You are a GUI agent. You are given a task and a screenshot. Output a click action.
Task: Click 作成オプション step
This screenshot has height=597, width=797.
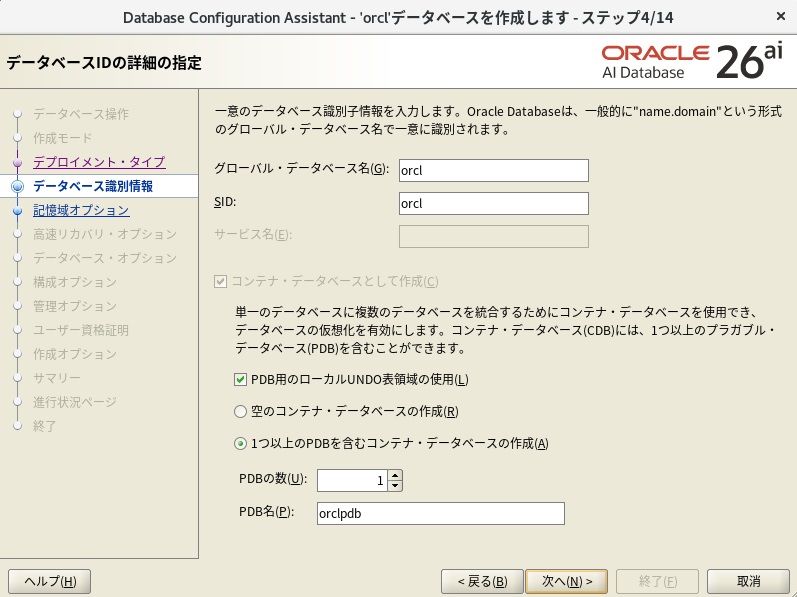(x=75, y=354)
